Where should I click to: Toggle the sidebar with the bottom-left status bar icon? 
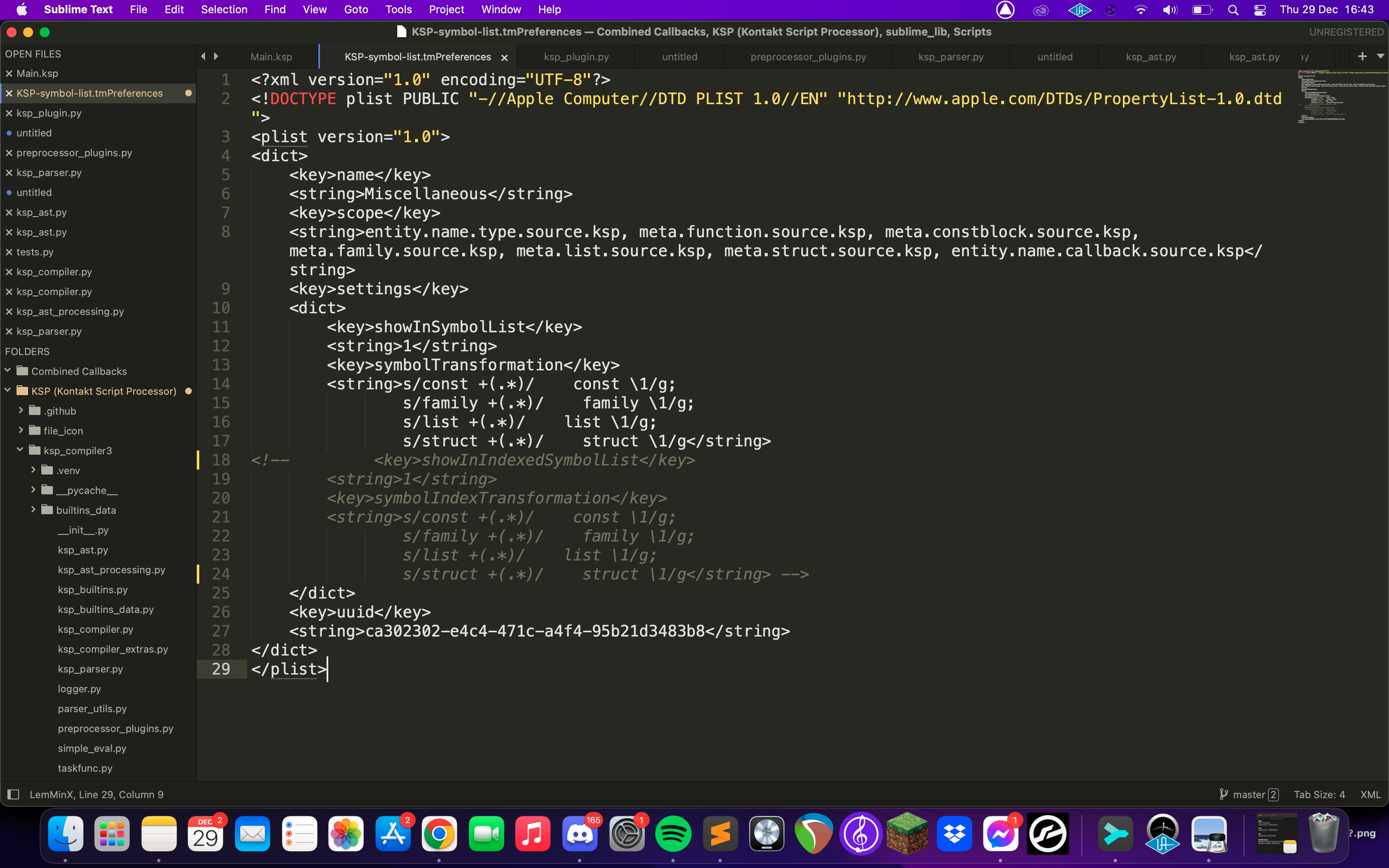[14, 794]
